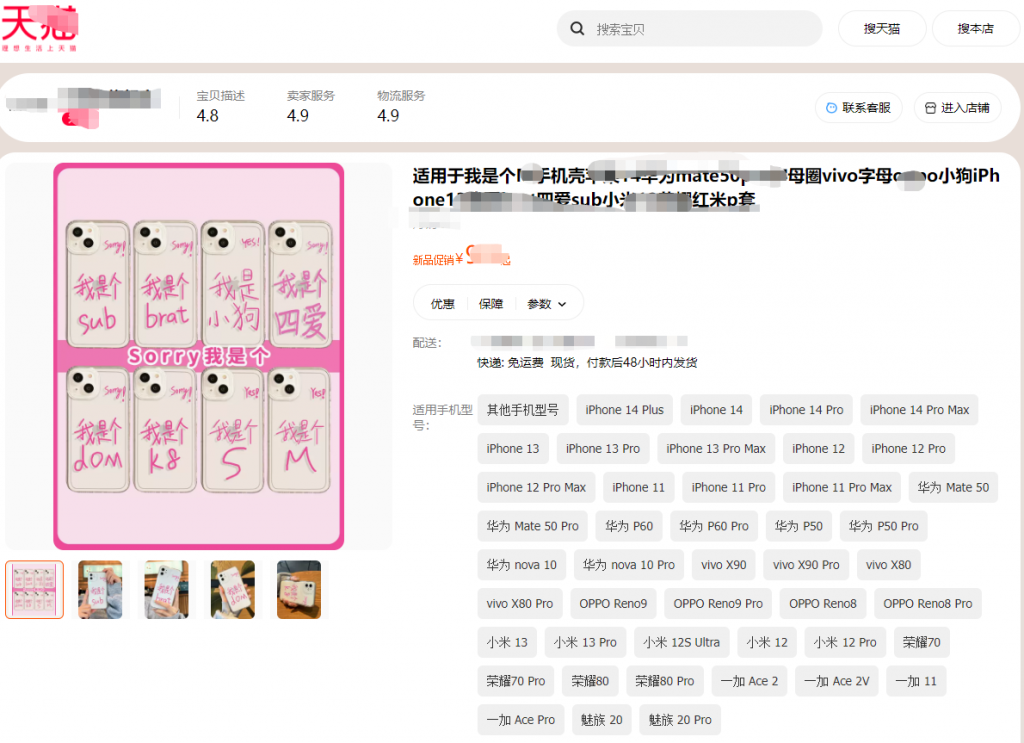Focus the 搜索宝贝 search field
The image size is (1024, 743).
689,29
